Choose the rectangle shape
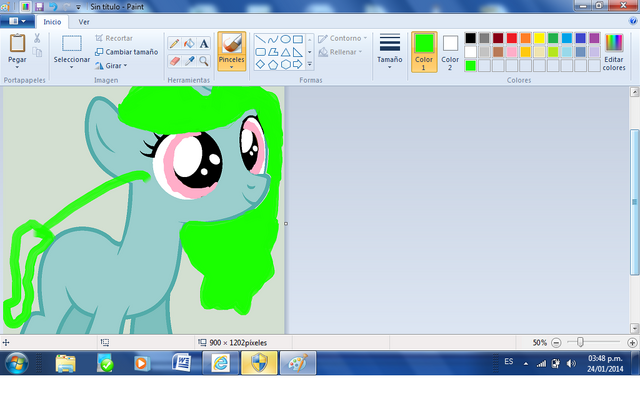This screenshot has height=401, width=640. click(x=298, y=39)
